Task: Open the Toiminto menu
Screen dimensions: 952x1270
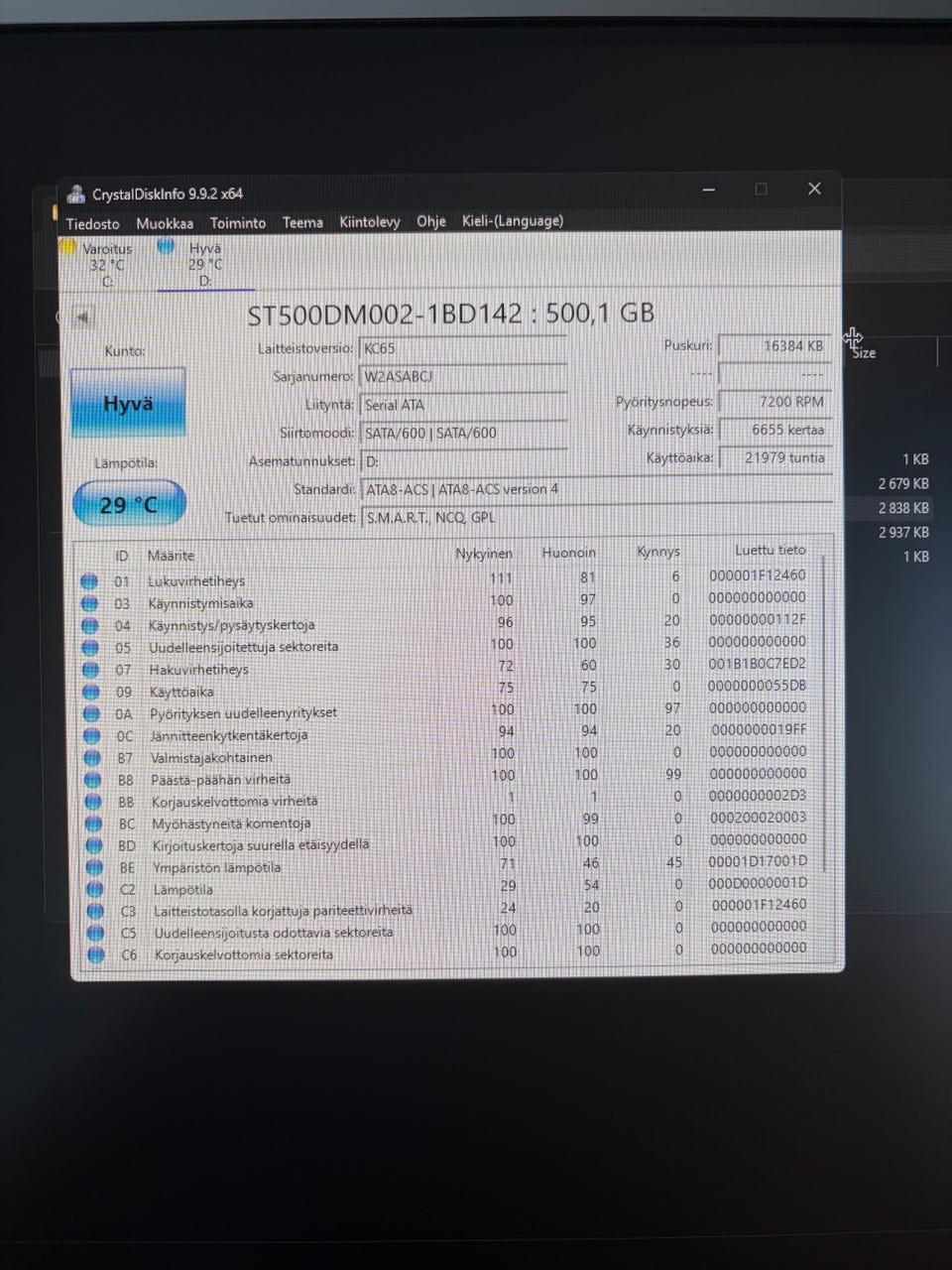Action: click(x=238, y=223)
